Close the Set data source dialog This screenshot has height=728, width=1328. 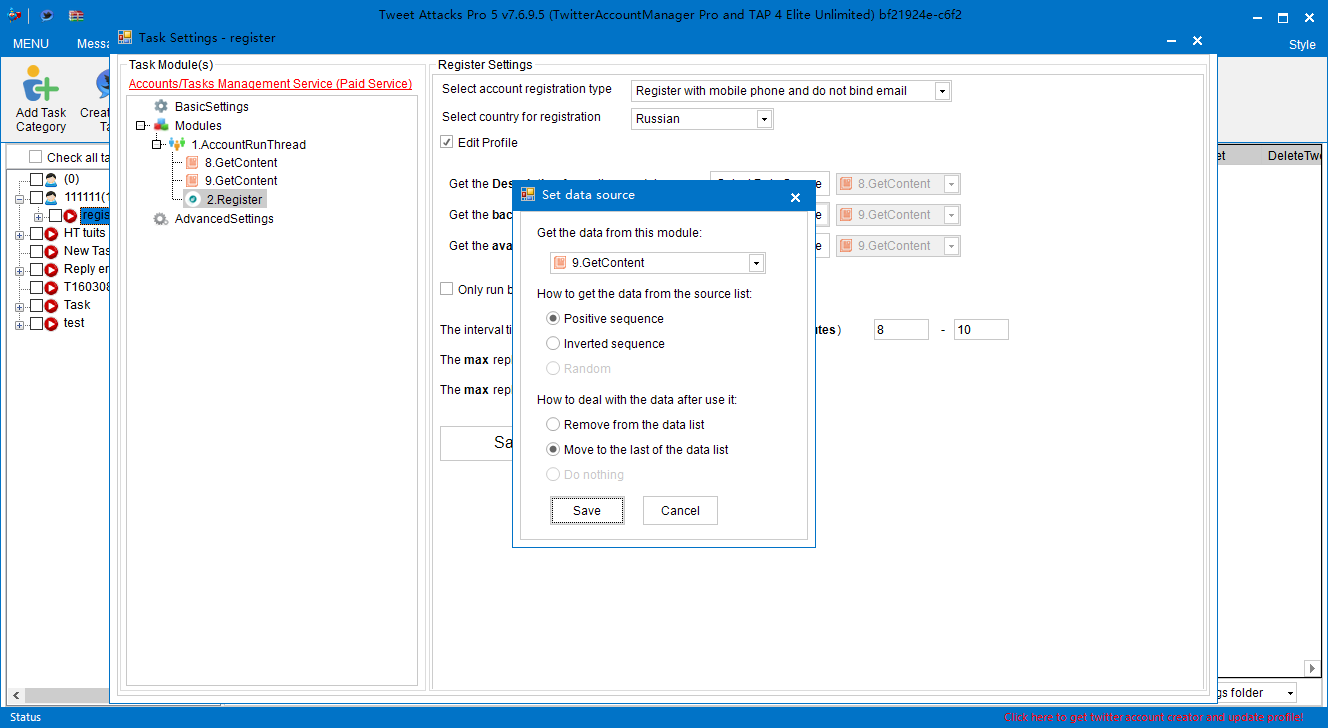coord(795,197)
